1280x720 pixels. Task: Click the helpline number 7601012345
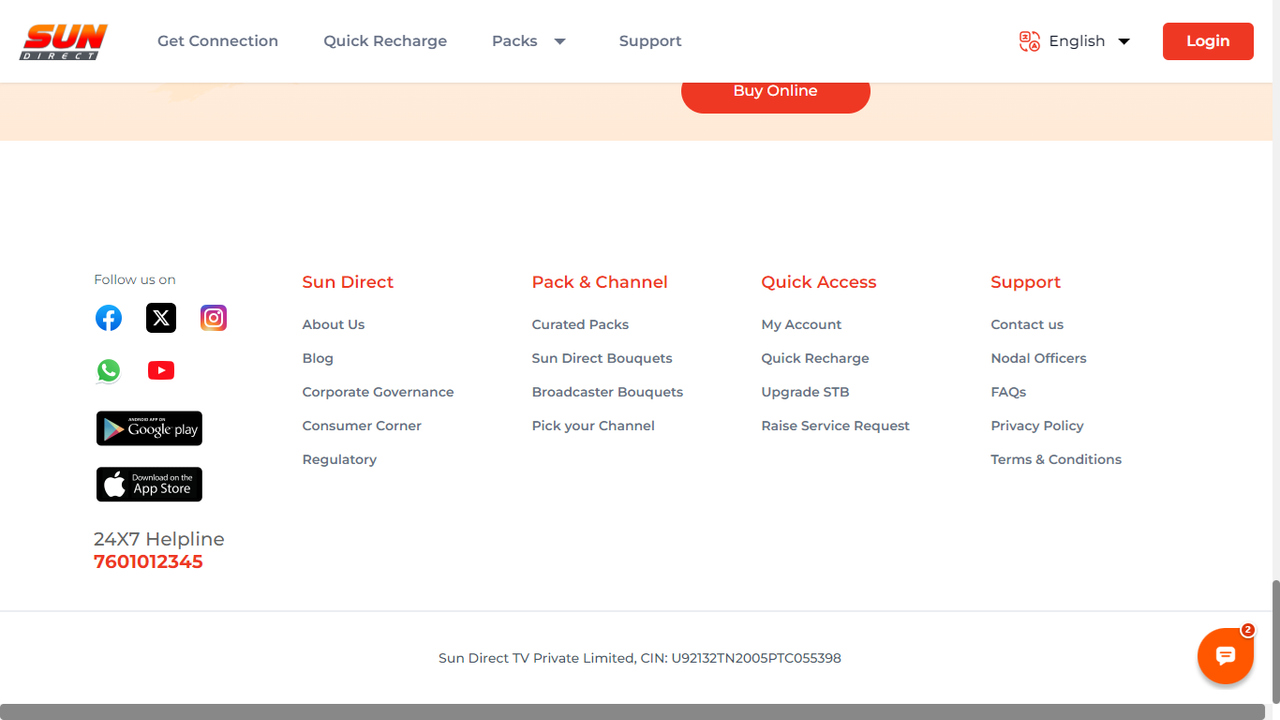[x=148, y=562]
